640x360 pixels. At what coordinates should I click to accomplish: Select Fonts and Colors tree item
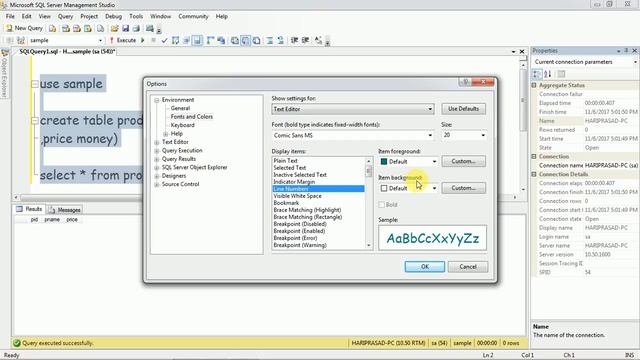tap(191, 117)
